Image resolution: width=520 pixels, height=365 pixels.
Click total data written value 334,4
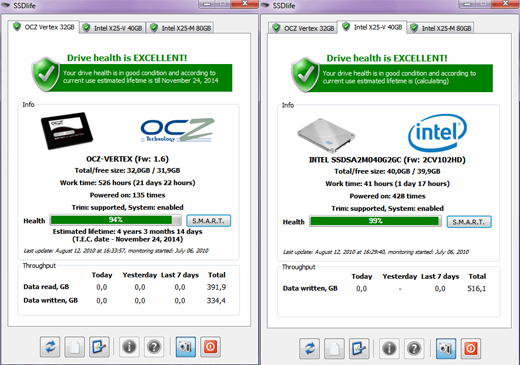[x=216, y=301]
